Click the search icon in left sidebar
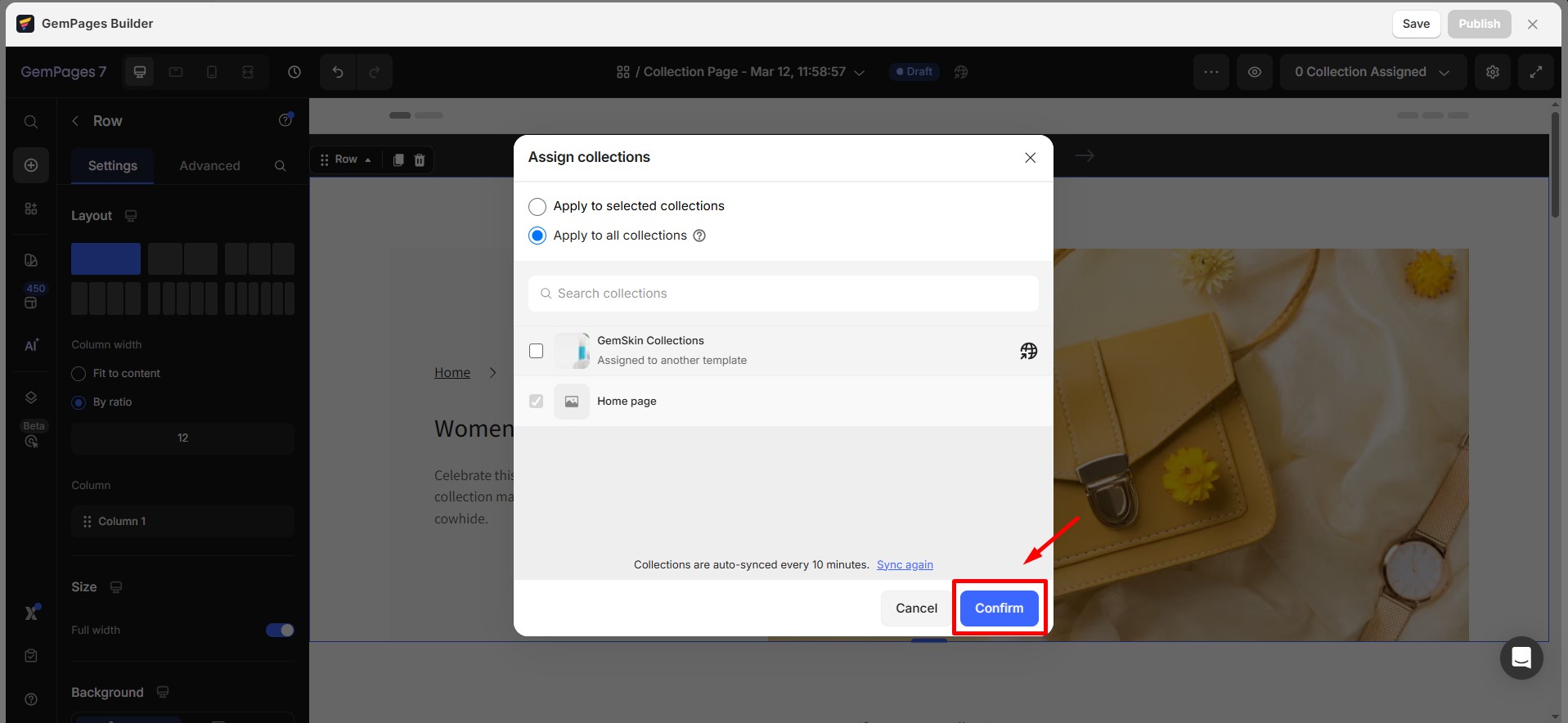Viewport: 1568px width, 723px height. 31,122
